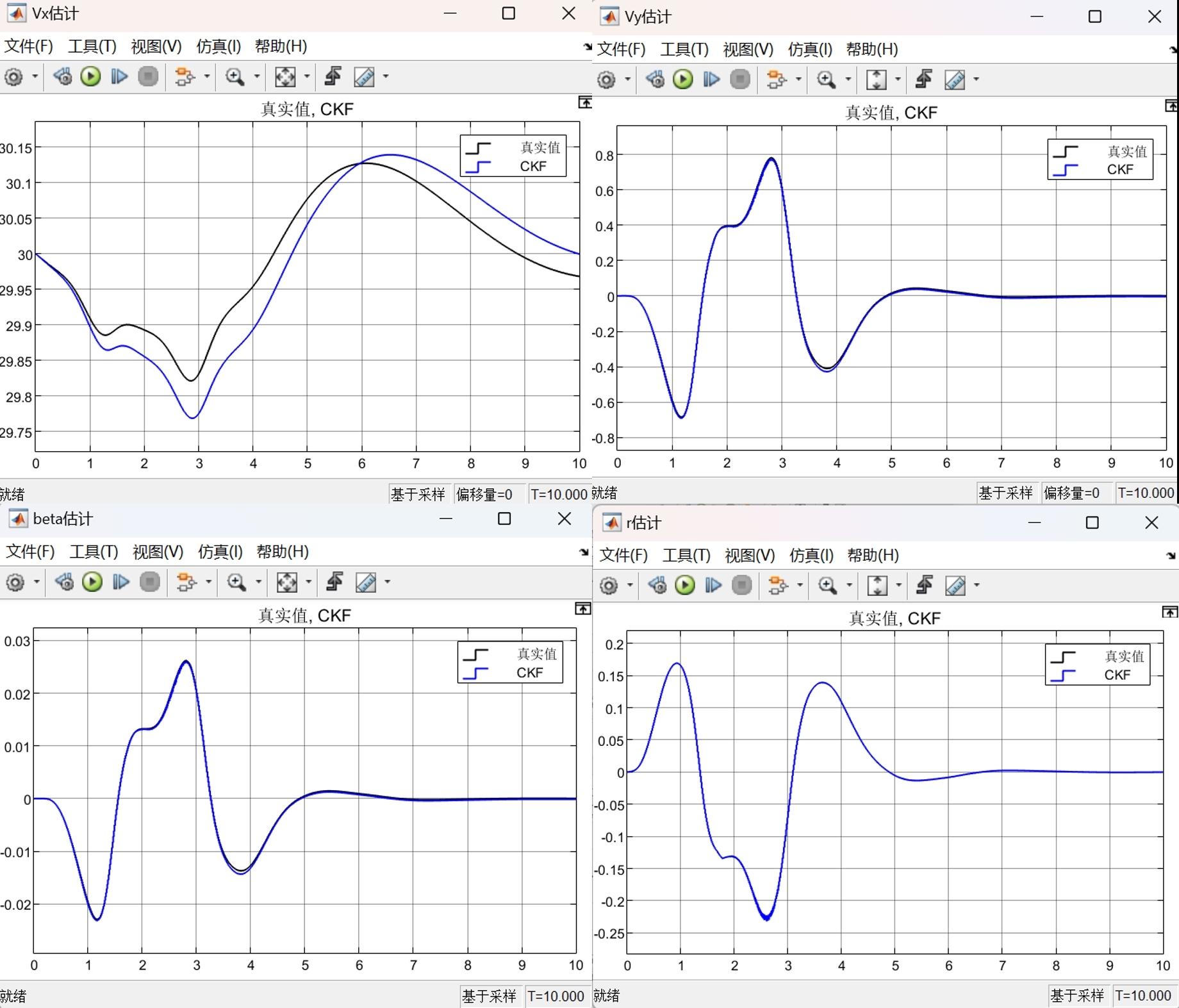Toggle CKF legend entry in r估计 plot
Viewport: 1179px width, 1008px height.
tap(1098, 675)
